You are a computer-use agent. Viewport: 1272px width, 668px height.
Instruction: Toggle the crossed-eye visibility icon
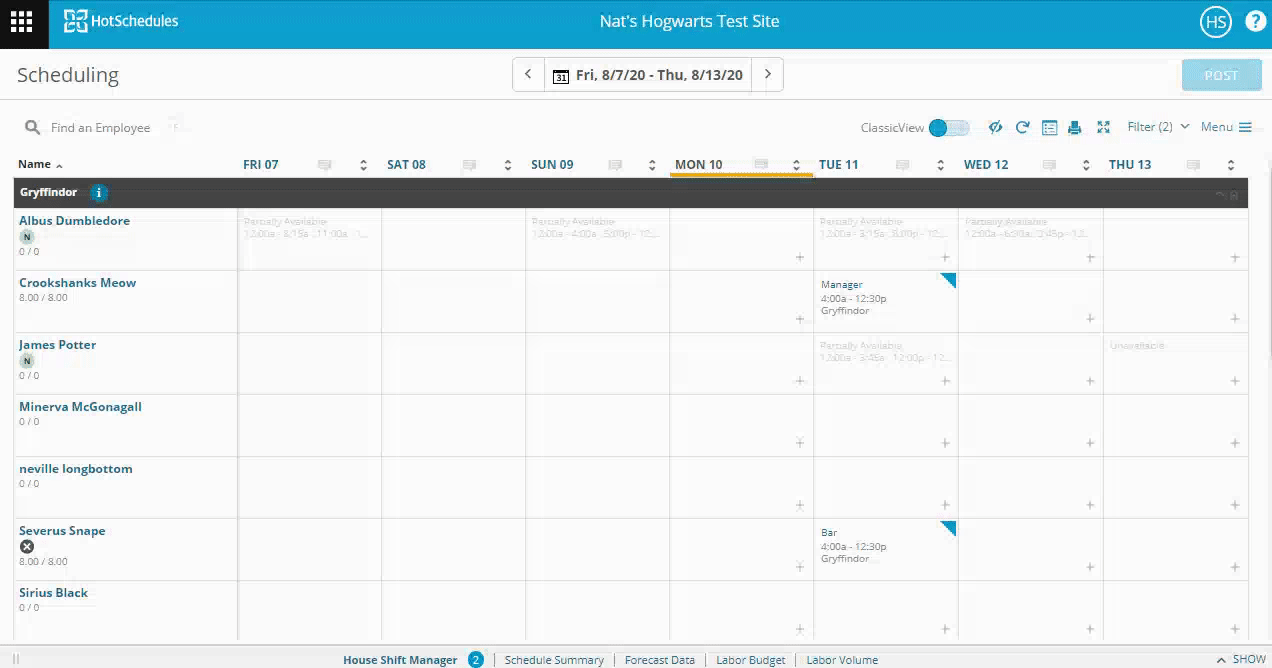tap(995, 127)
